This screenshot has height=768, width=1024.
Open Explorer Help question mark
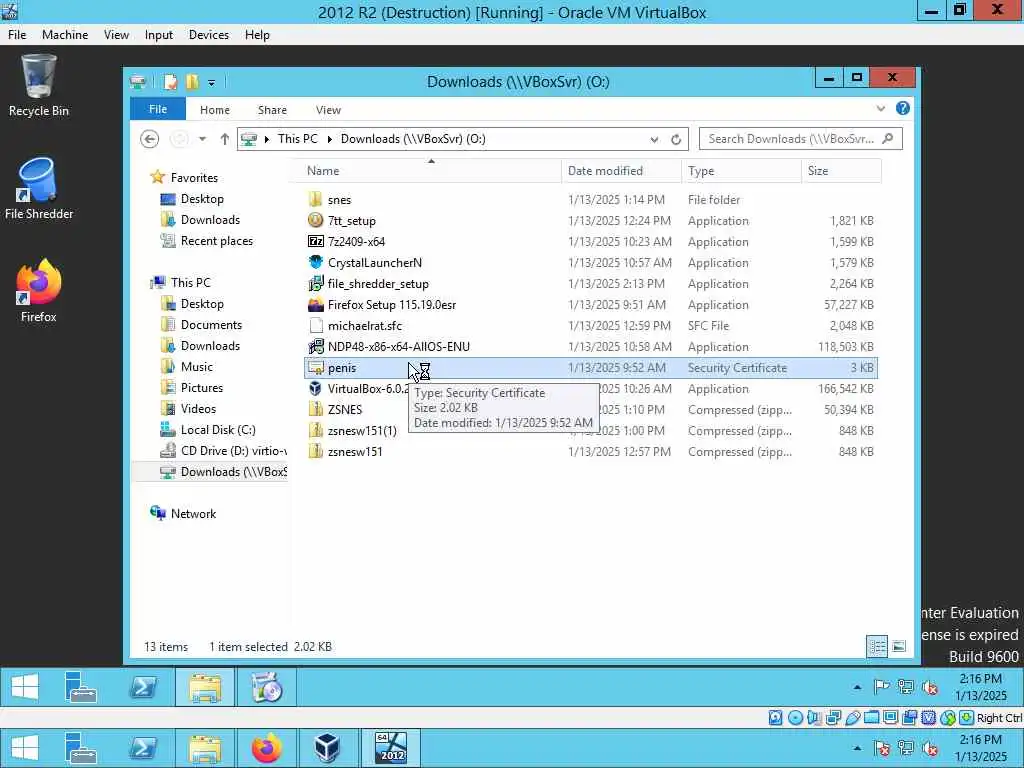tap(903, 108)
